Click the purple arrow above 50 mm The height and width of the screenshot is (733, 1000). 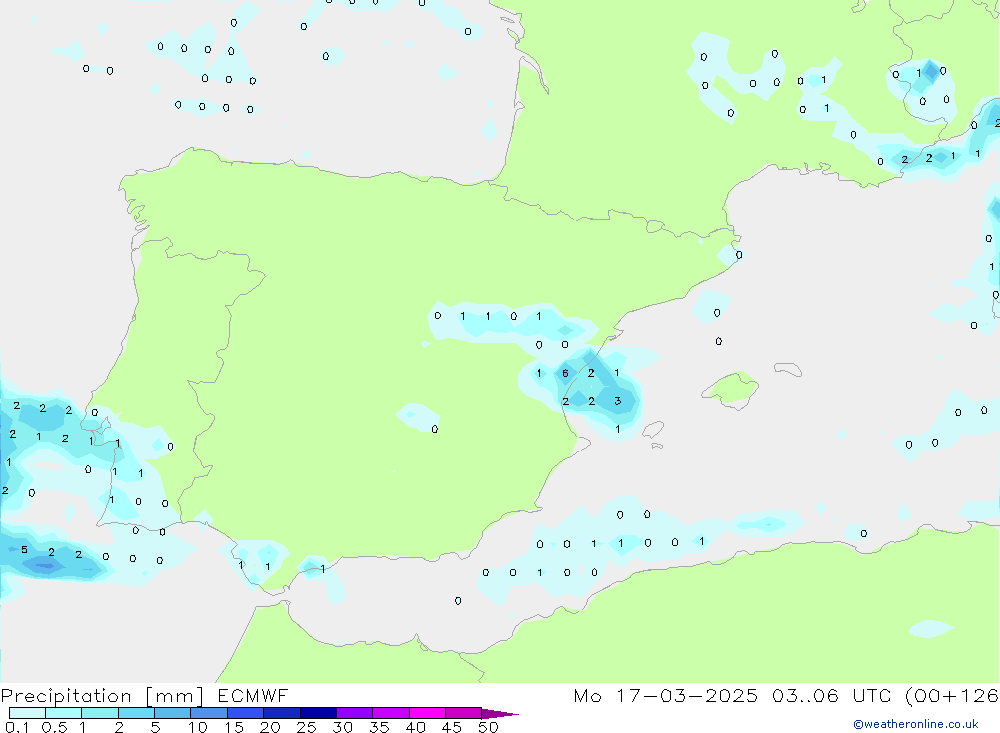[500, 714]
